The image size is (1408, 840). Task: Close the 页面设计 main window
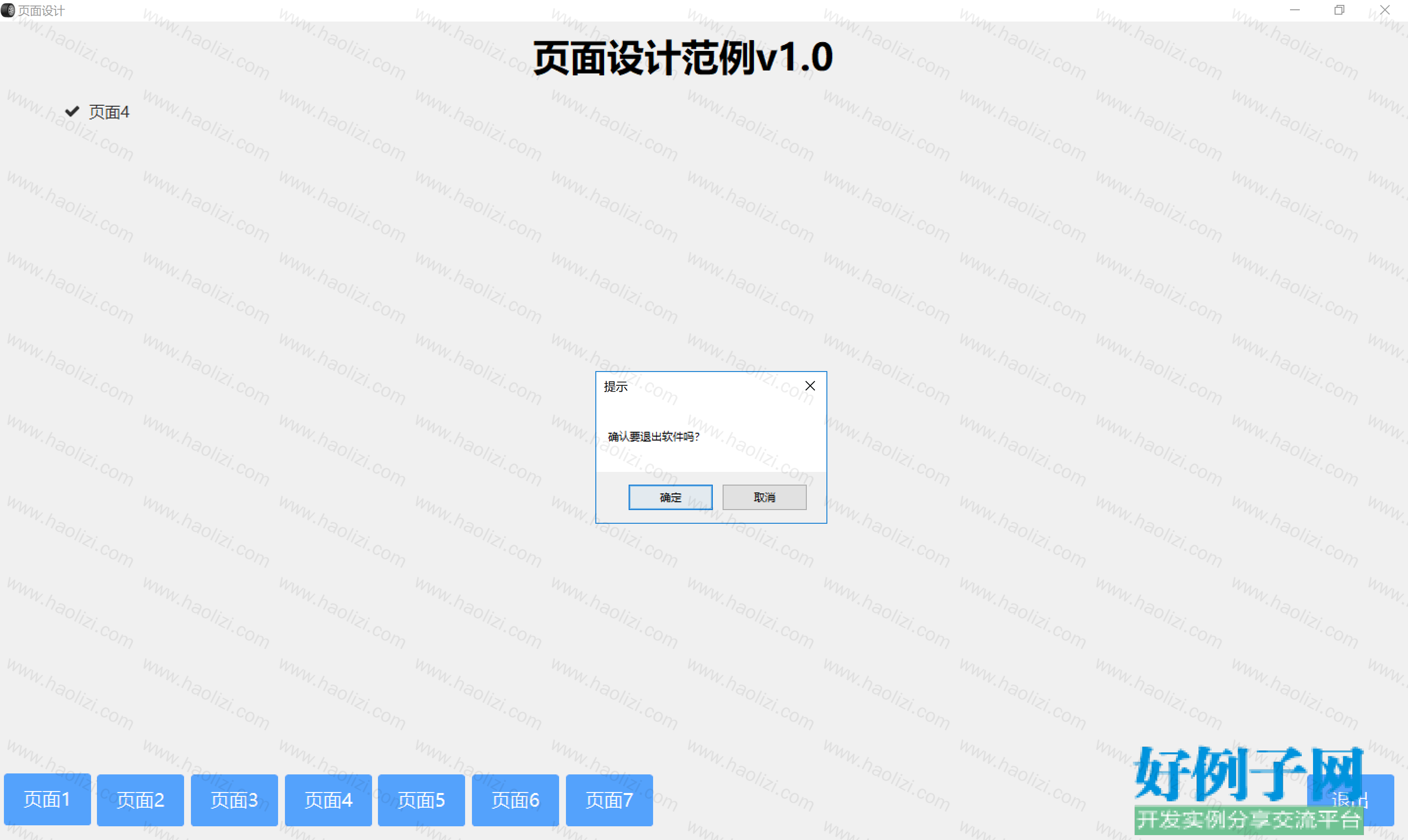tap(1384, 10)
